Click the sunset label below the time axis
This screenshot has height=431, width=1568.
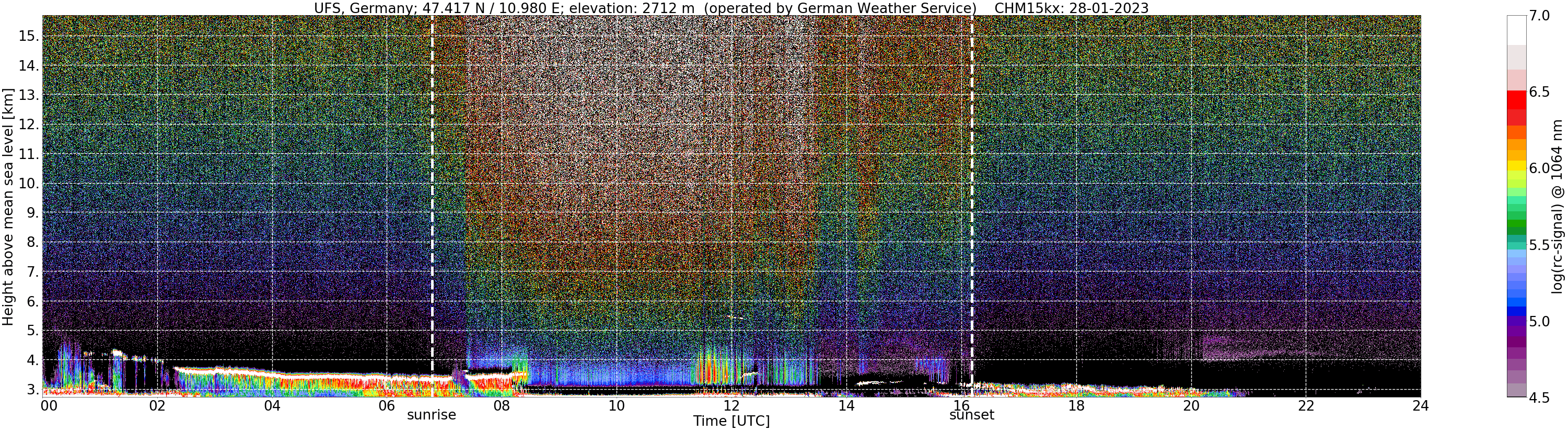971,415
